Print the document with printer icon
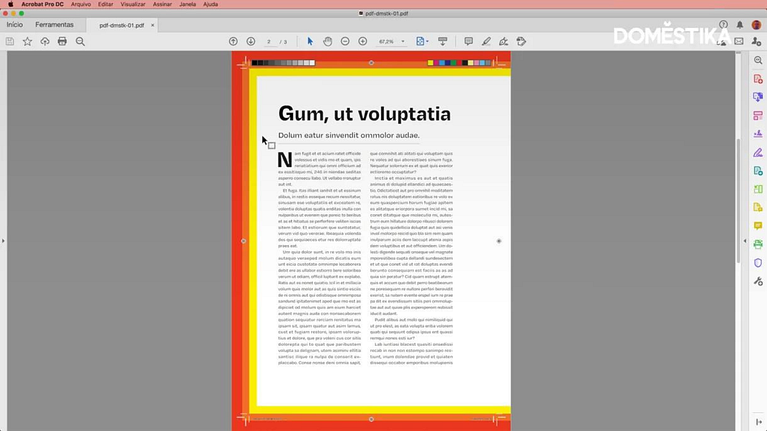Viewport: 767px width, 431px height. tap(62, 41)
